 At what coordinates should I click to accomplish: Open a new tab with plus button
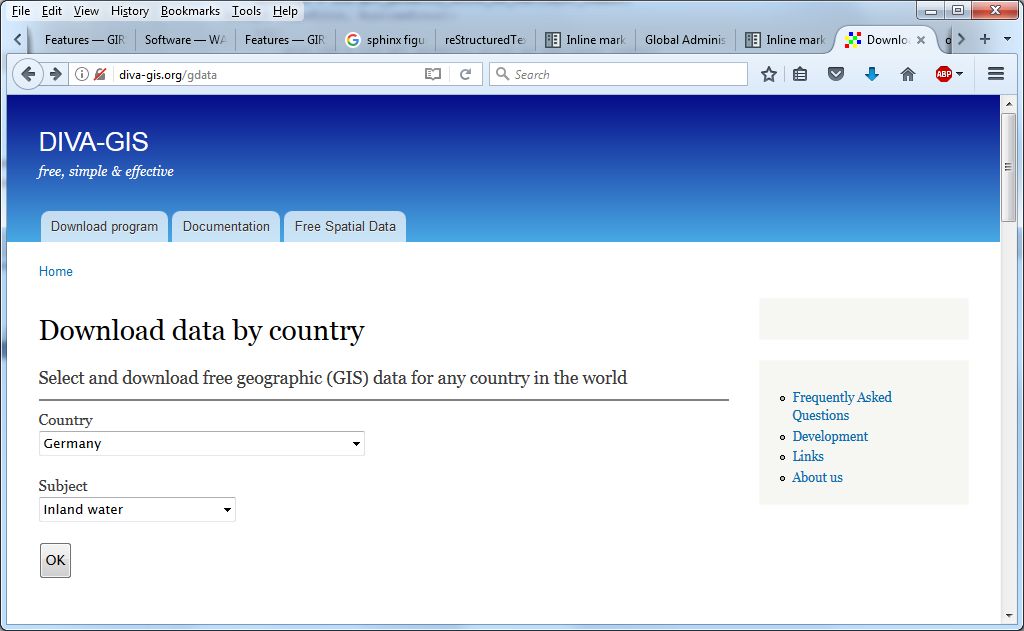(x=985, y=39)
